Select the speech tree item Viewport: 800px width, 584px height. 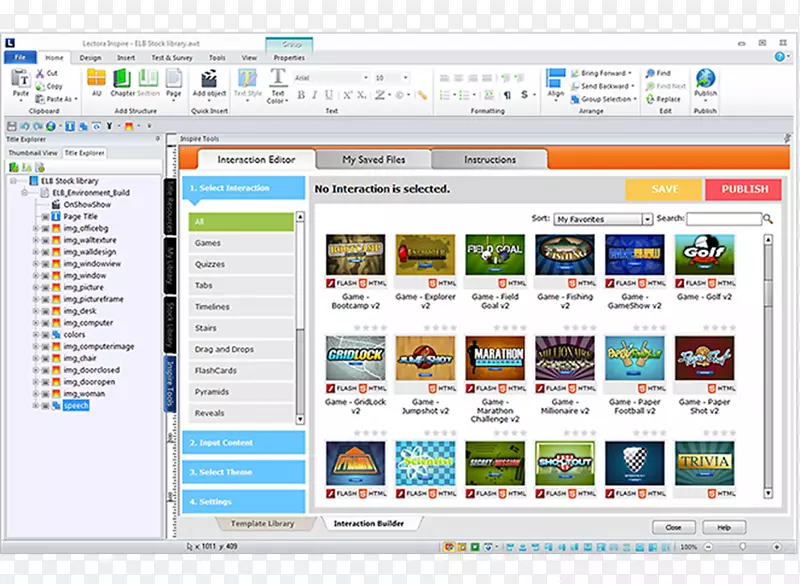[x=76, y=405]
